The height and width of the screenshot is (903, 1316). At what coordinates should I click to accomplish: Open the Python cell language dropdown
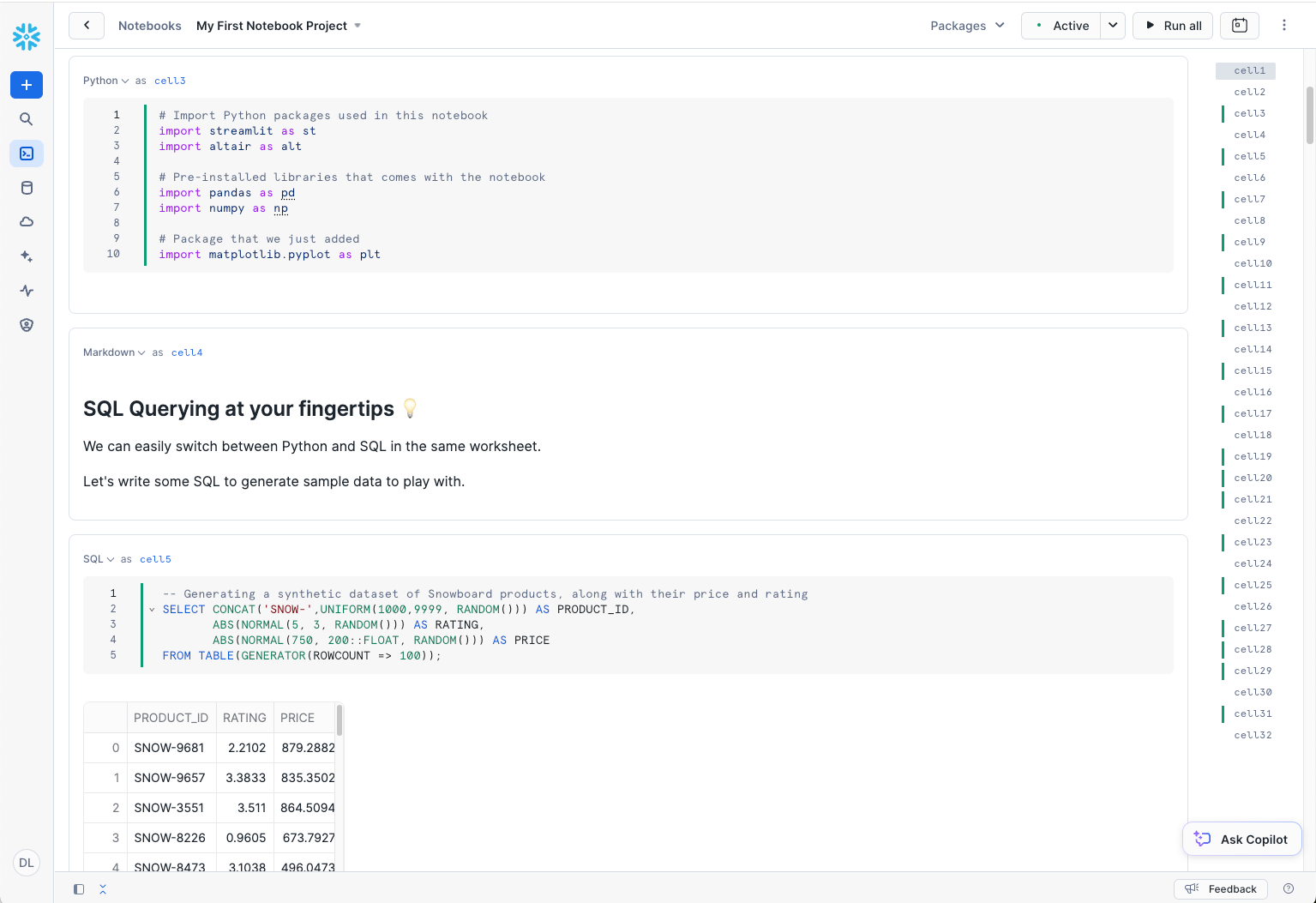(105, 81)
